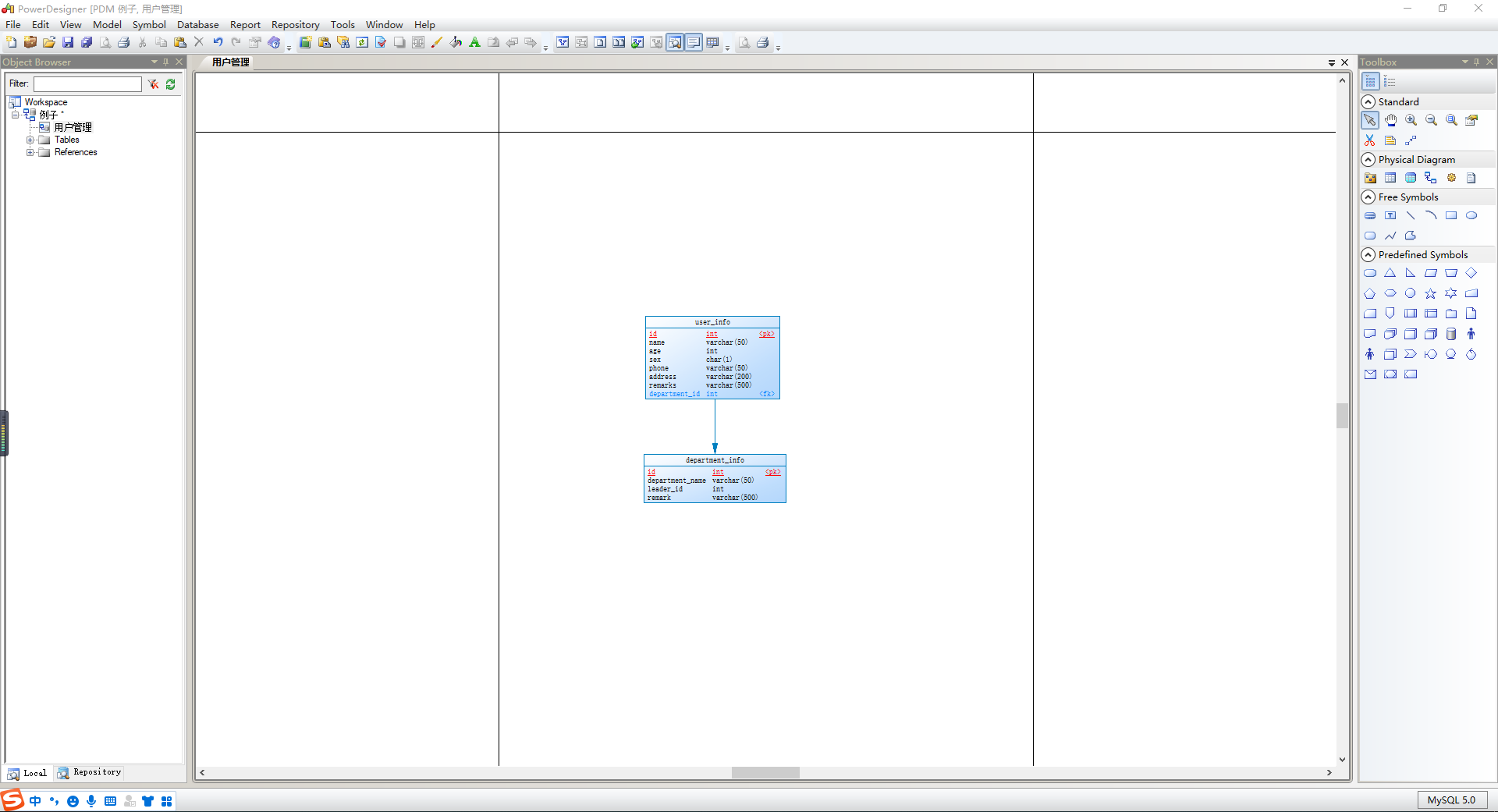Select the Reference tool under Physical Diagram
The image size is (1498, 812).
point(1431,177)
